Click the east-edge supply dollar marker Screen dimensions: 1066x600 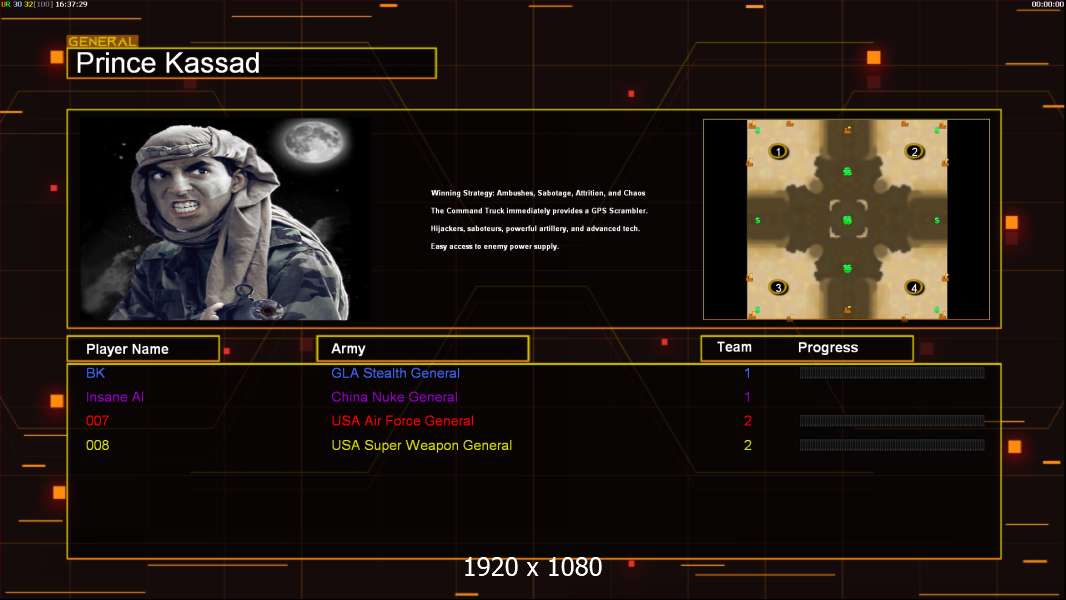pyautogui.click(x=937, y=220)
